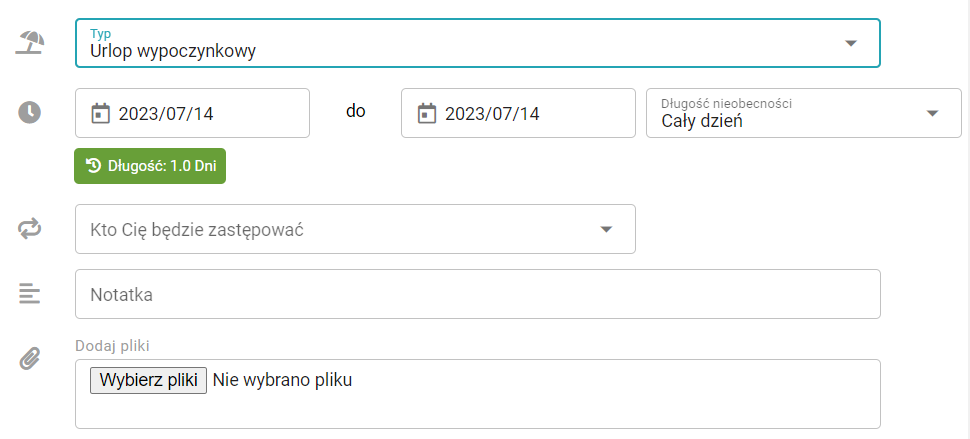This screenshot has width=970, height=439.
Task: Click the Notatka text field
Action: tap(477, 294)
